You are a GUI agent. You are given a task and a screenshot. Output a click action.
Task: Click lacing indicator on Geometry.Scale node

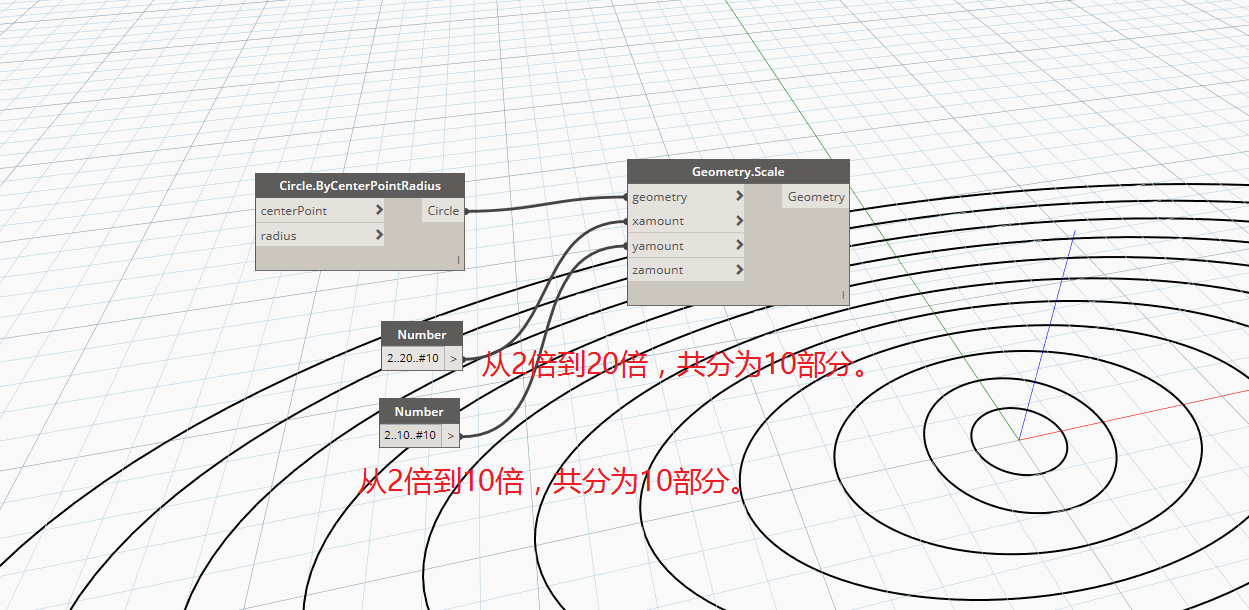tap(844, 295)
